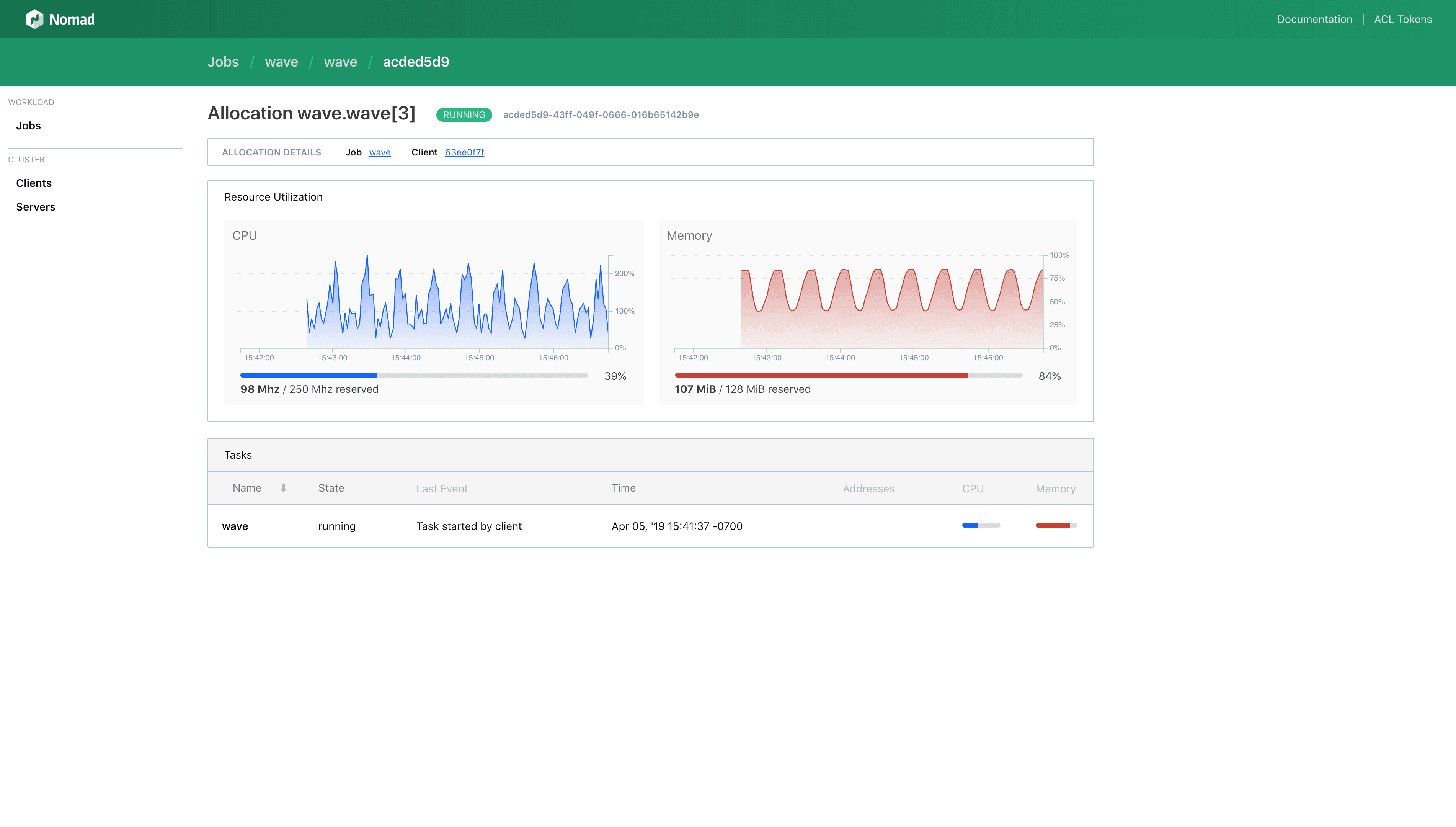The image size is (1456, 827).
Task: Click the CPU usage progress bar
Action: (x=414, y=375)
